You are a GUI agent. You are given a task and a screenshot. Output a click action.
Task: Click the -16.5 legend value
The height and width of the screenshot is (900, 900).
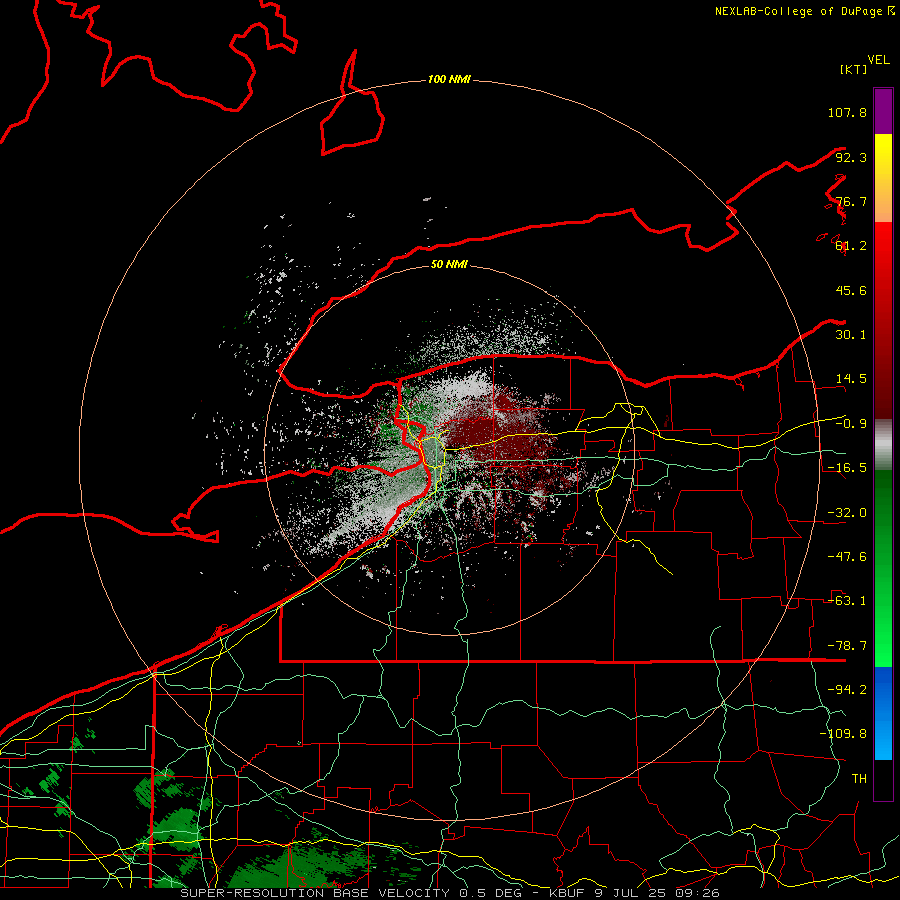pos(847,468)
